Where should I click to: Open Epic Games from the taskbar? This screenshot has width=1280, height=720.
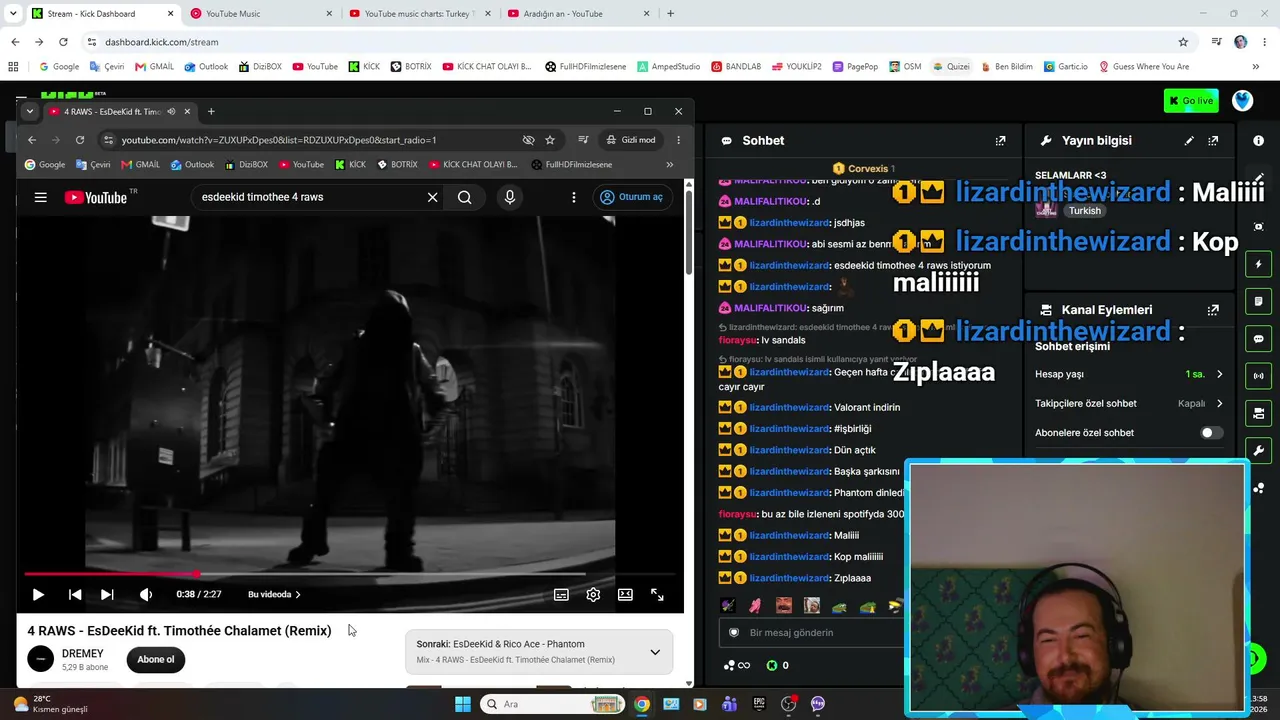point(759,704)
